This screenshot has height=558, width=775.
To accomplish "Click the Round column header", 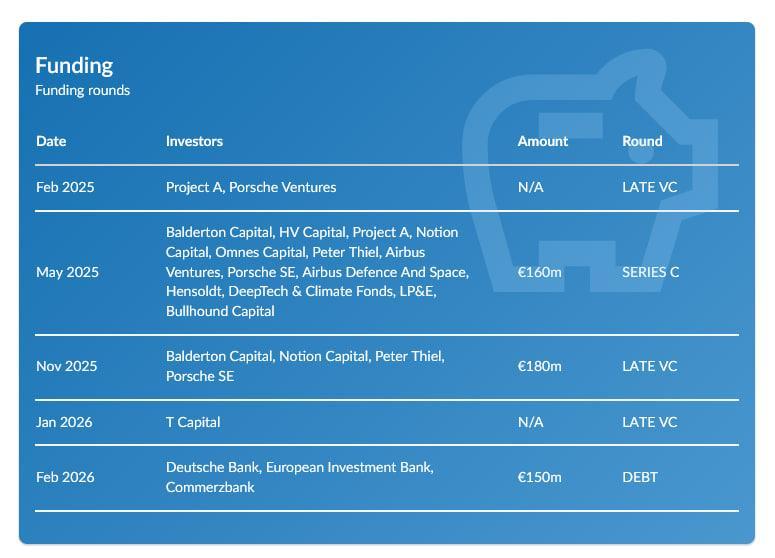I will 642,141.
